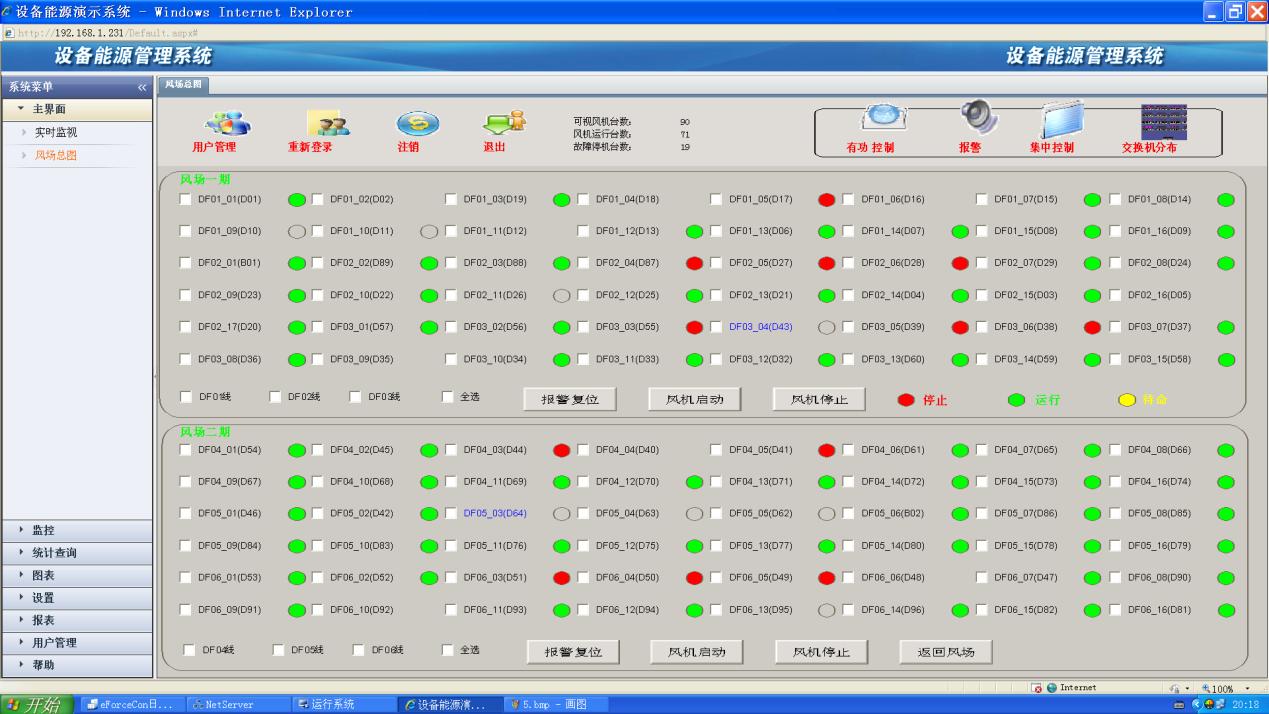Collapse the 系统菜单 panel with double-arrow
The image size is (1269, 714).
pos(142,88)
